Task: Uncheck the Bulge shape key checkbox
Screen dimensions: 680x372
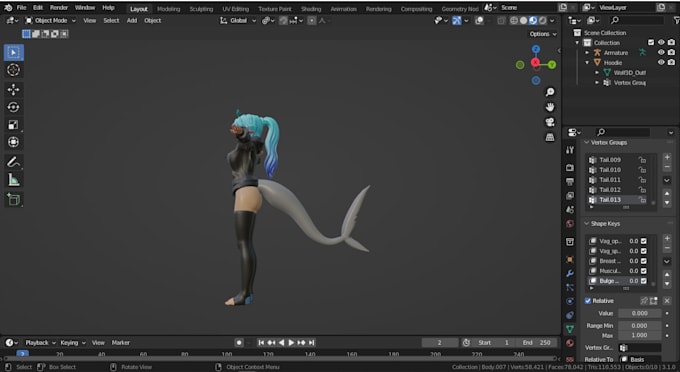Action: coord(644,281)
